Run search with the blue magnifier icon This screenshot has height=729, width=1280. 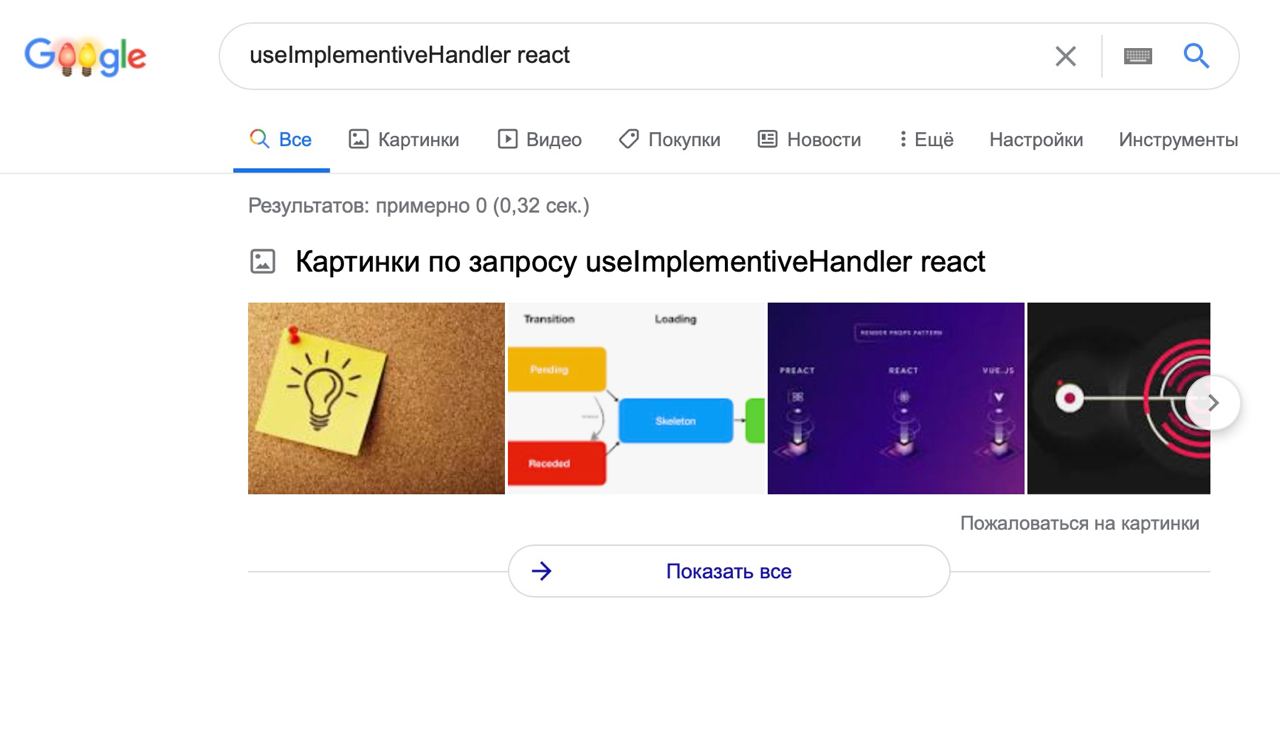tap(1197, 56)
